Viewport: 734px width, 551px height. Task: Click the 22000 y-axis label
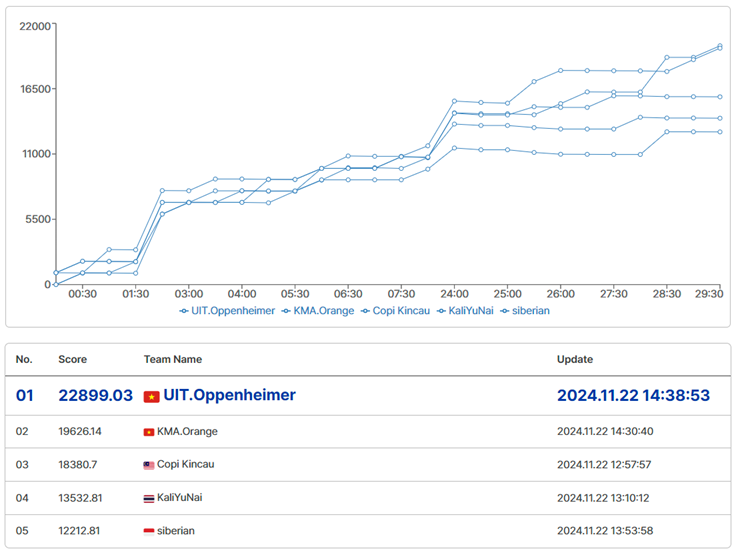[x=35, y=26]
